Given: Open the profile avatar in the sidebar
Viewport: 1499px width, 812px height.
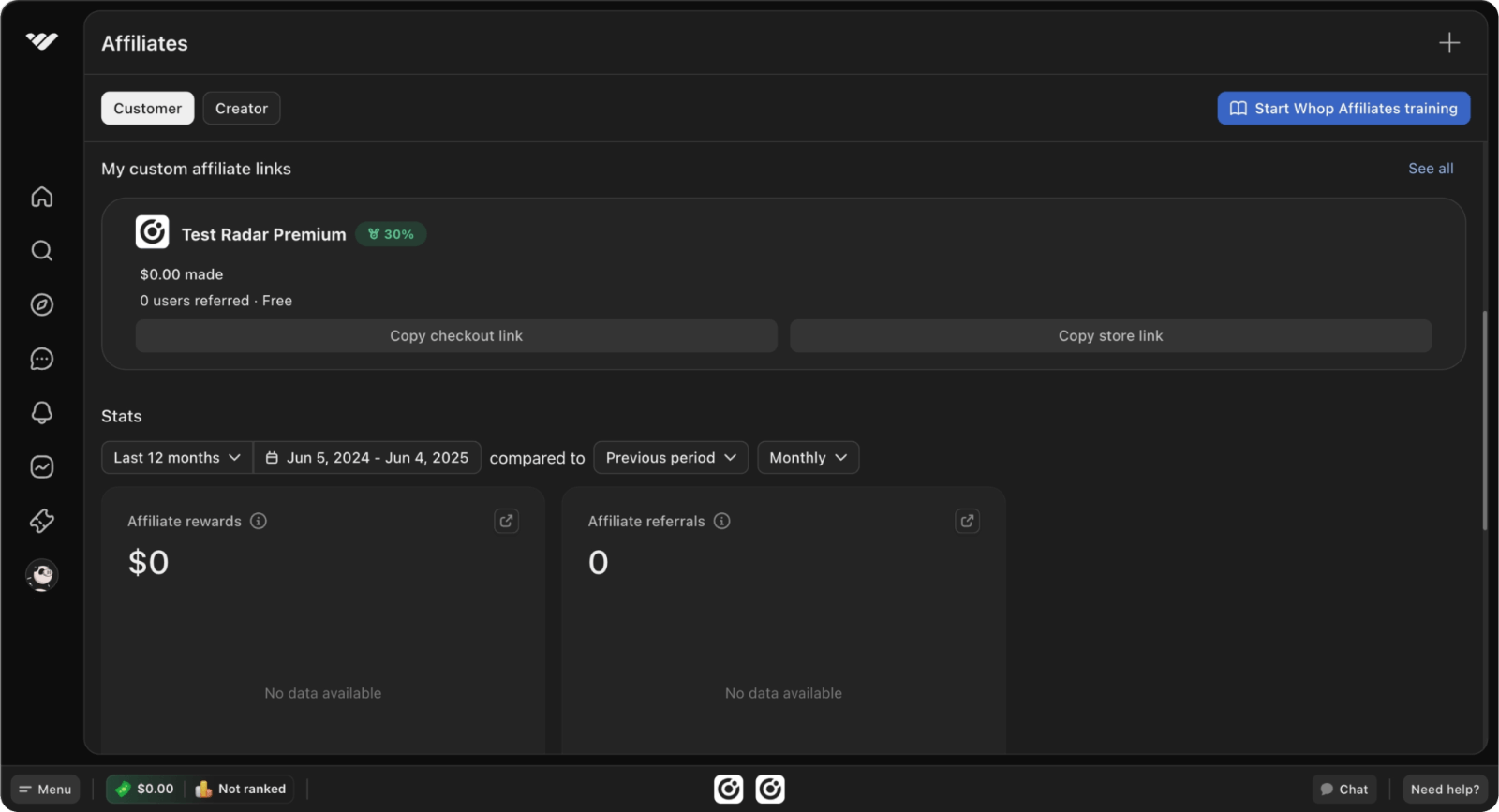Looking at the screenshot, I should point(42,575).
